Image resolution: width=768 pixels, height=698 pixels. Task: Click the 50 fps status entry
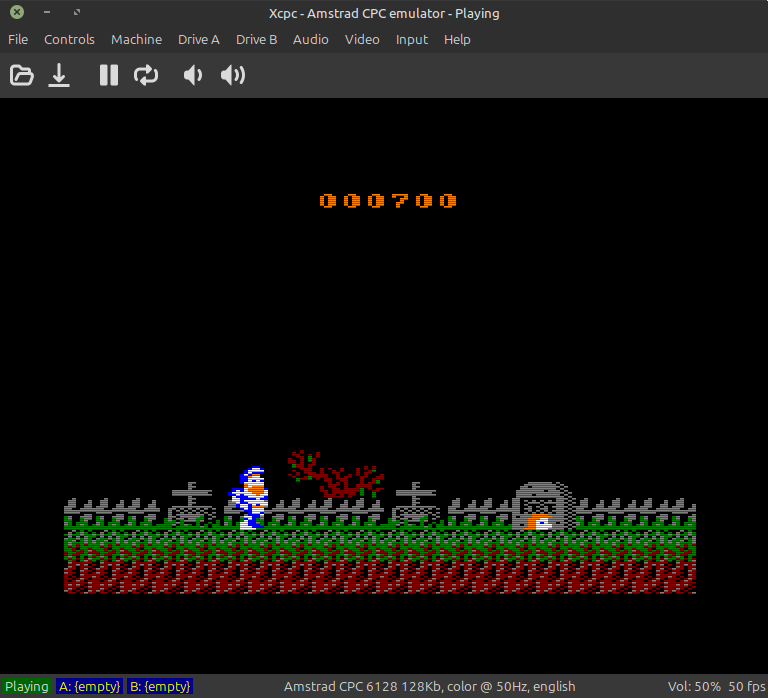click(x=747, y=686)
